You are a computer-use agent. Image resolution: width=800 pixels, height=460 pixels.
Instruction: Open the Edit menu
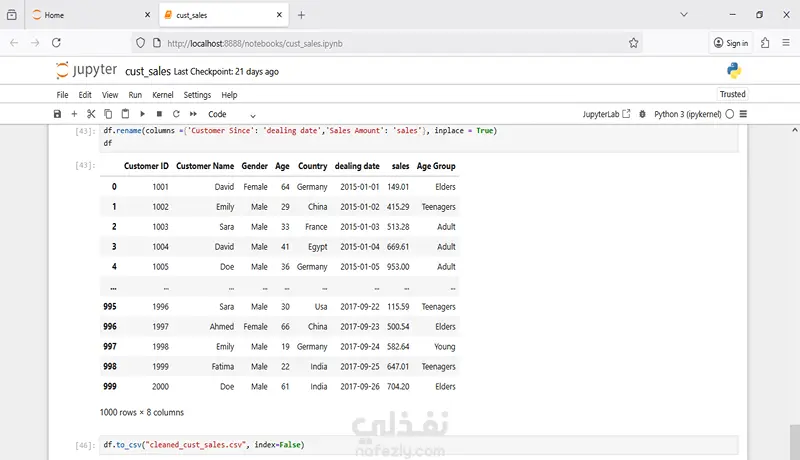coord(85,95)
